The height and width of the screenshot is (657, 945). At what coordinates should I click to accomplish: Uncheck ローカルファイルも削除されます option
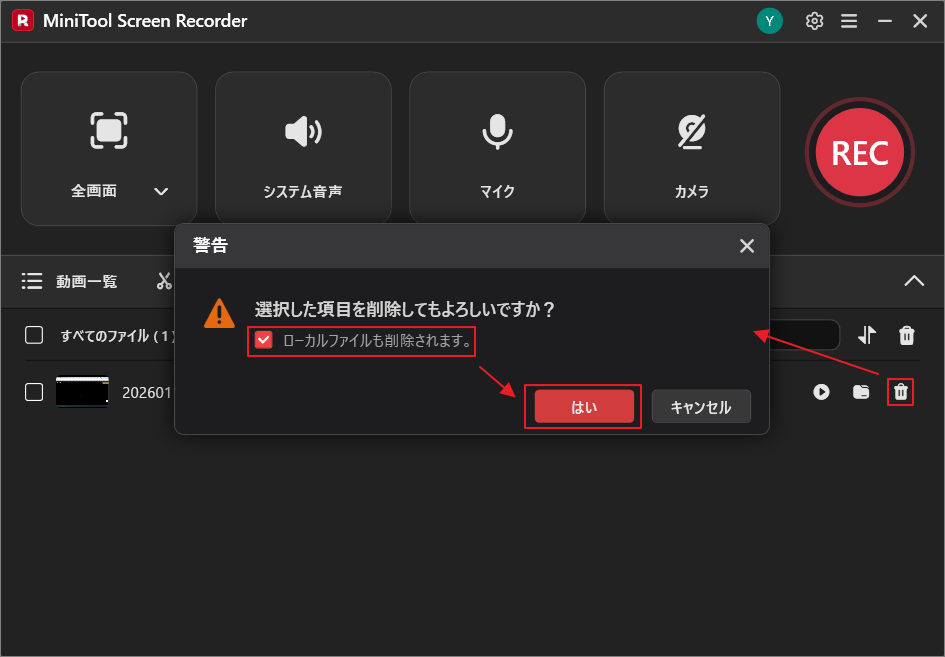(264, 341)
